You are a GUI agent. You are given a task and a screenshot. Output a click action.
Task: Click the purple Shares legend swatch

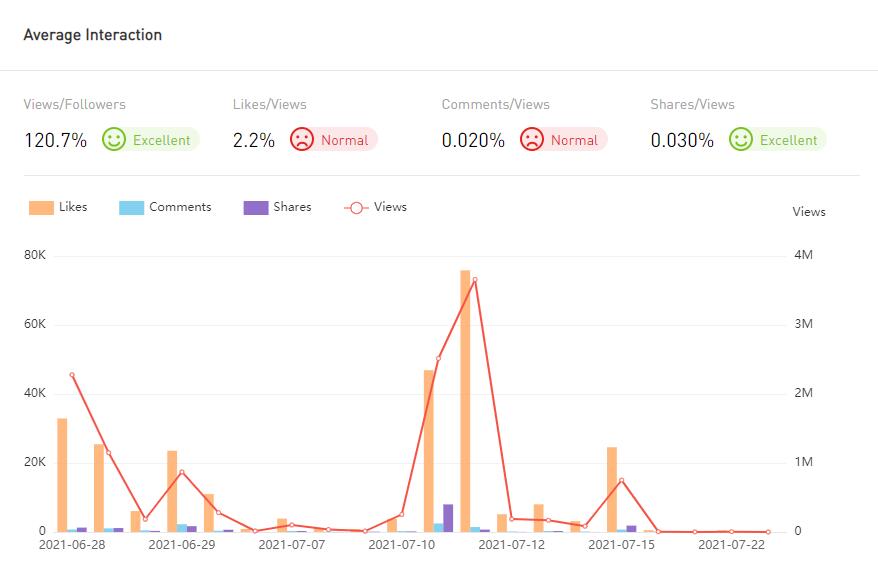pyautogui.click(x=256, y=208)
